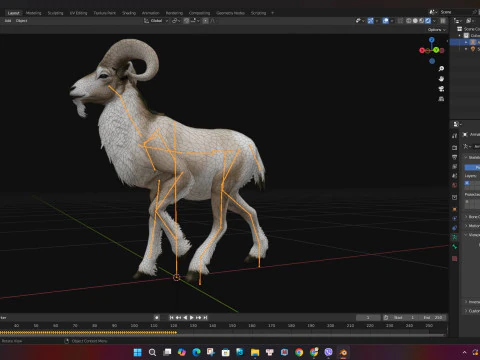Enable the first armature layer box

[467, 183]
